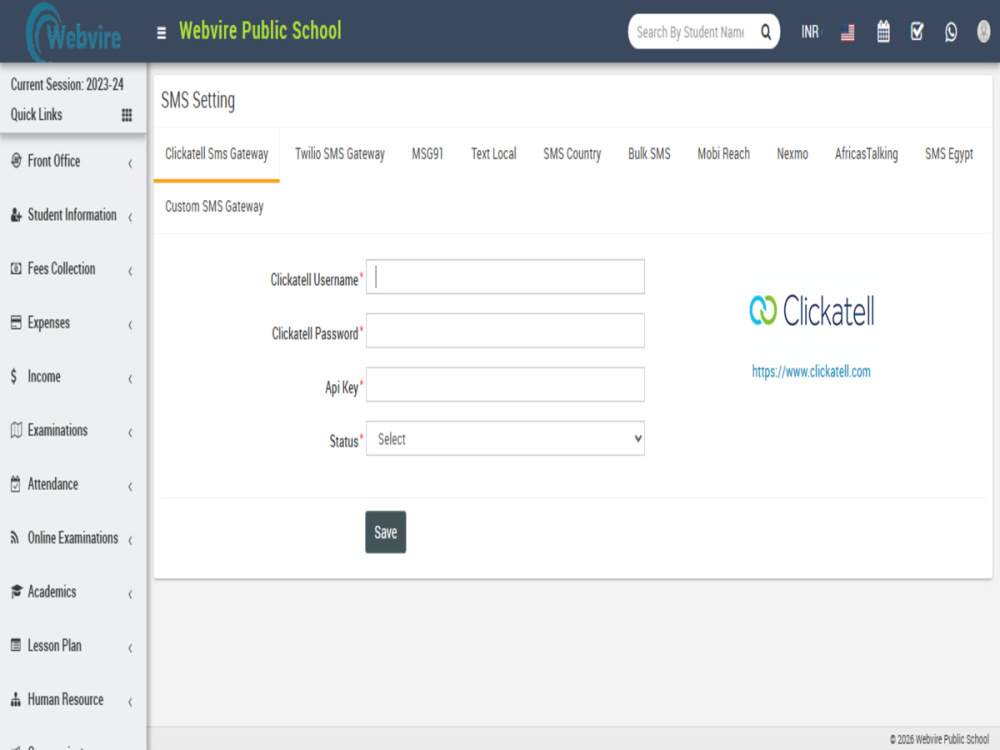Click the Academics graduation cap icon

(17, 592)
